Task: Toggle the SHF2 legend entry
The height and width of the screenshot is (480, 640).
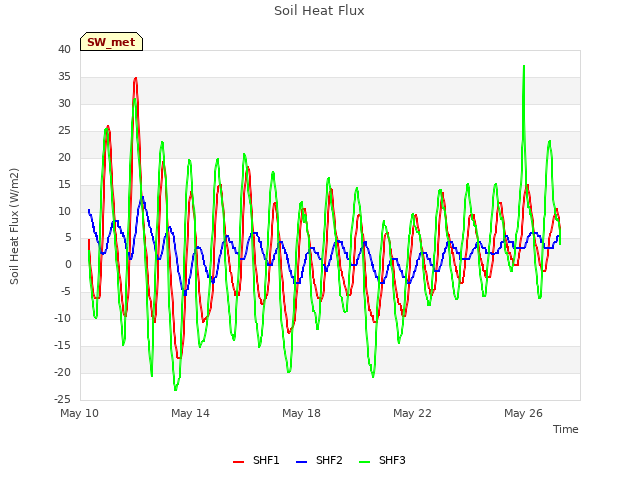Action: tap(319, 460)
